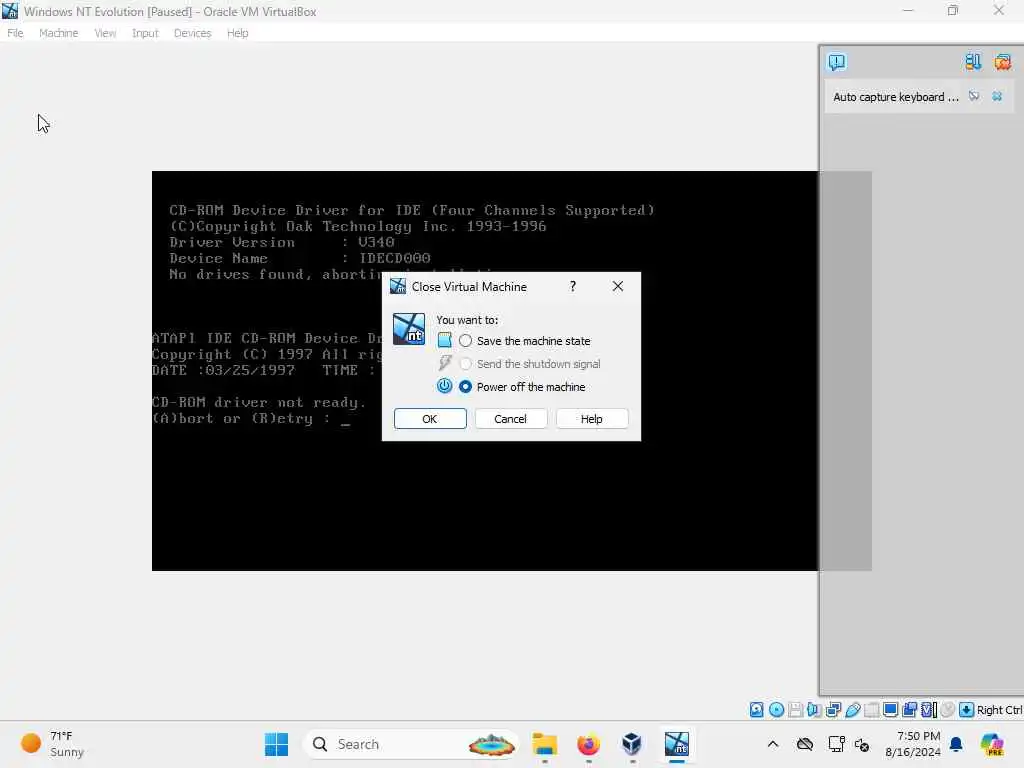Viewport: 1024px width, 768px height.
Task: Click the blue power off icon
Action: point(444,386)
